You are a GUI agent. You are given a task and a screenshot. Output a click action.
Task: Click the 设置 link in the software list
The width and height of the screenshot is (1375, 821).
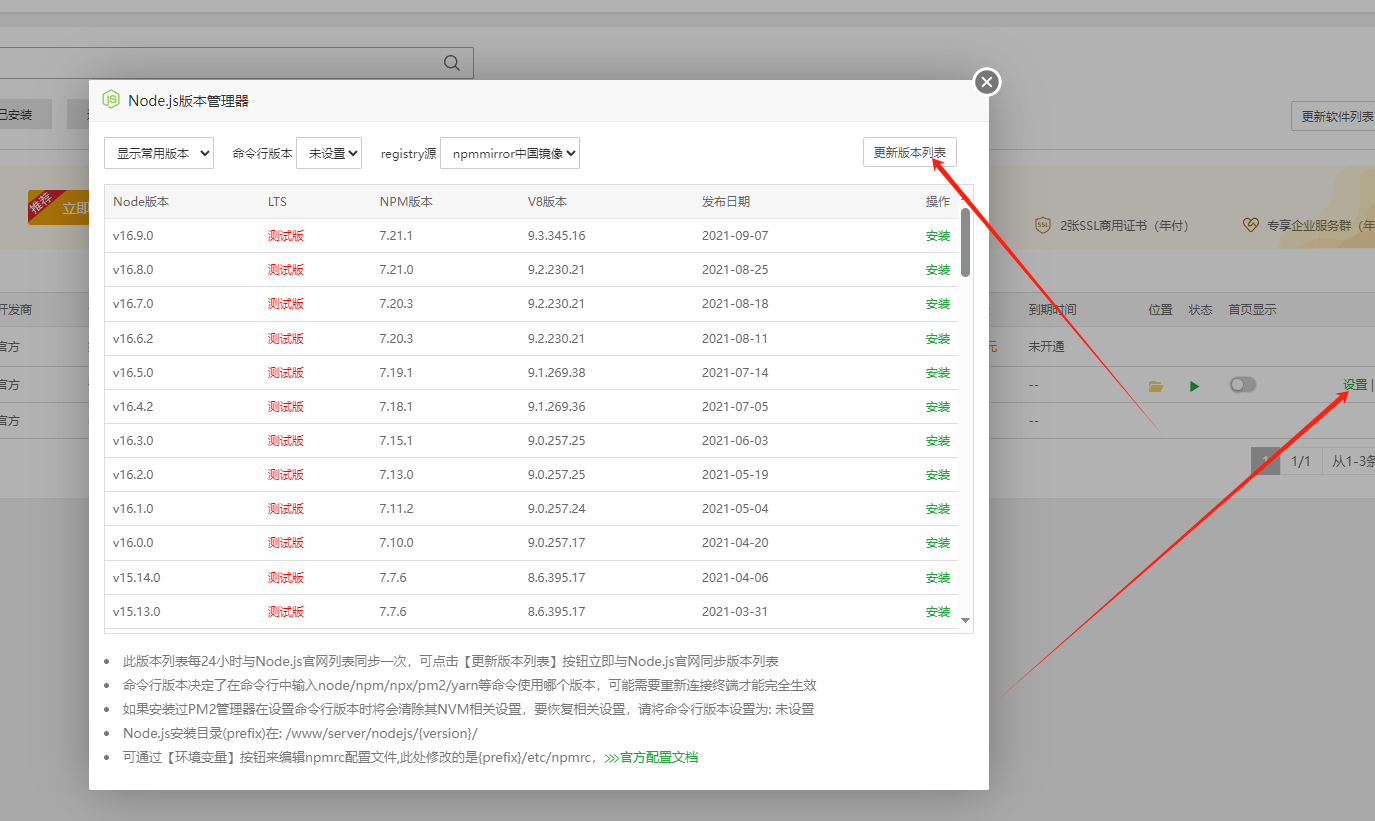pos(1355,385)
